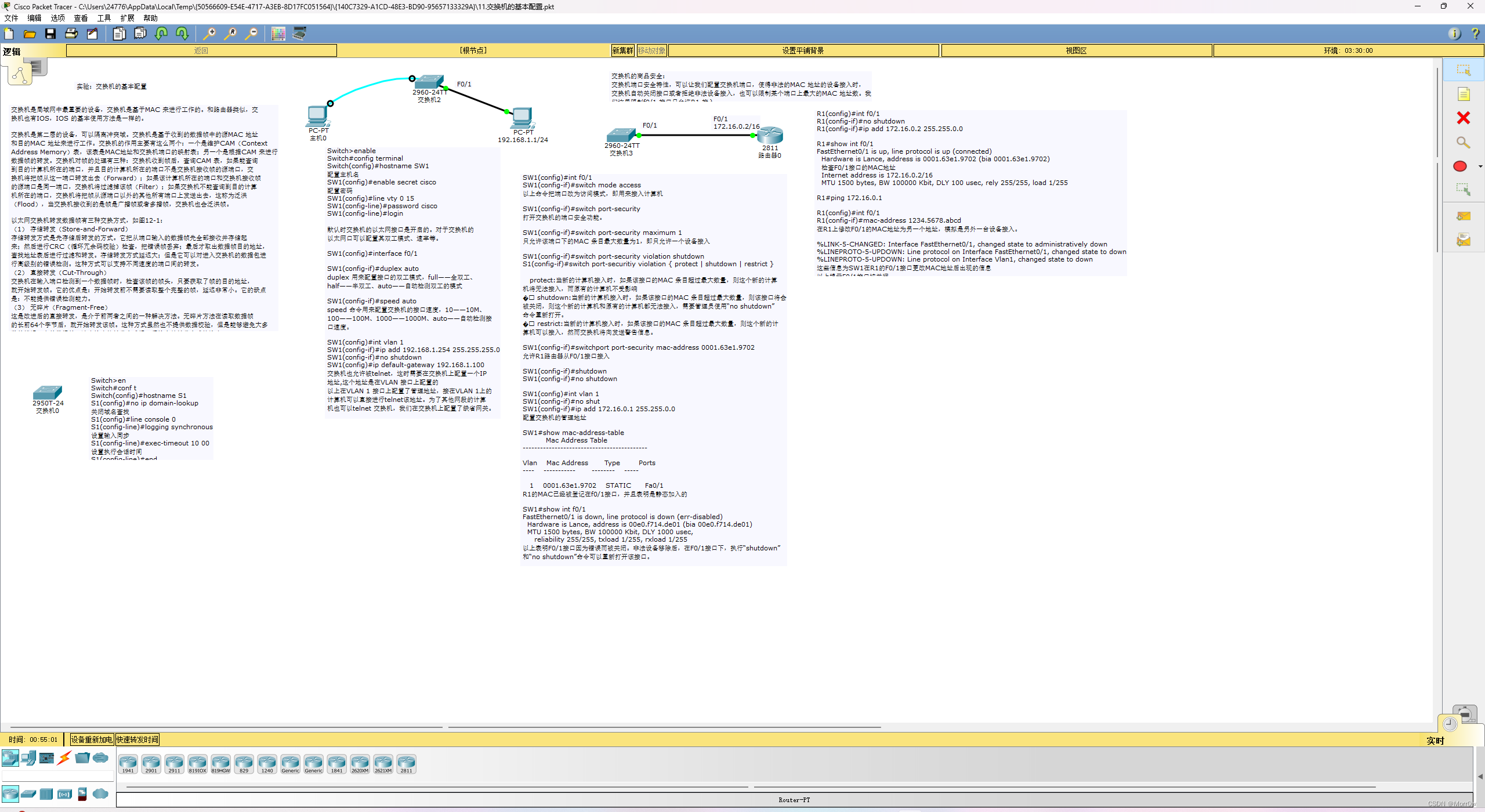Click 设备重新加电 button
This screenshot has width=1485, height=812.
[92, 739]
